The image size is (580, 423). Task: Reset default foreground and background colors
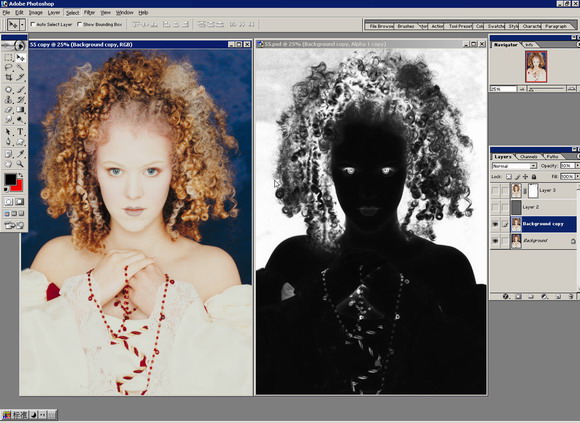click(x=6, y=189)
